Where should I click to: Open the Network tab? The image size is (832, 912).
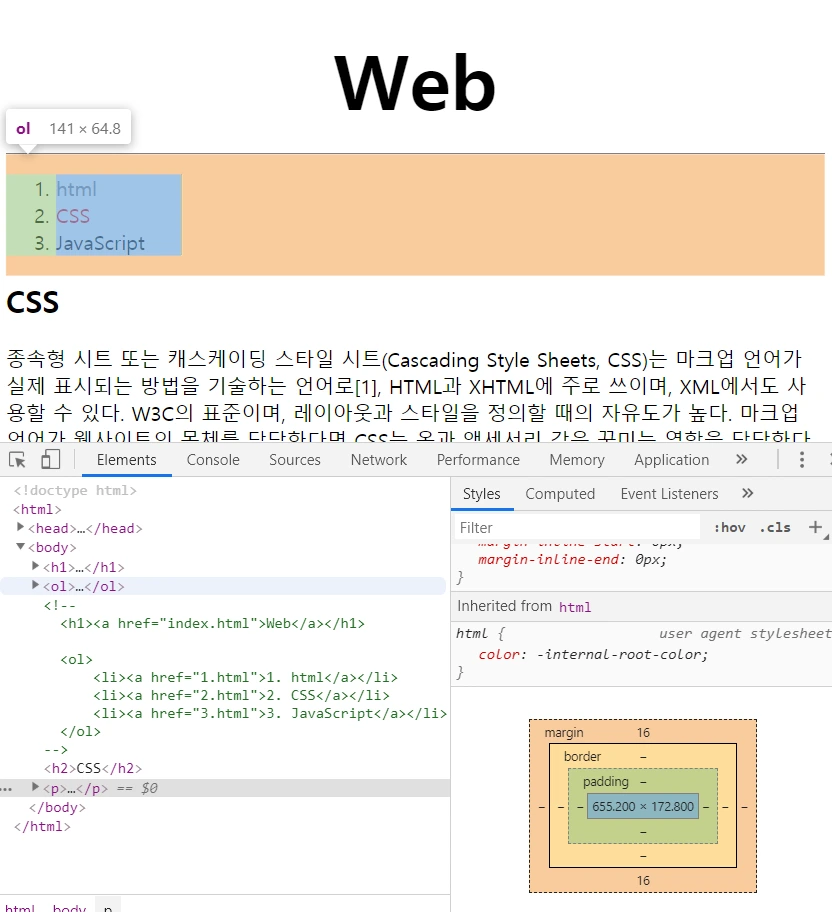[x=379, y=459]
